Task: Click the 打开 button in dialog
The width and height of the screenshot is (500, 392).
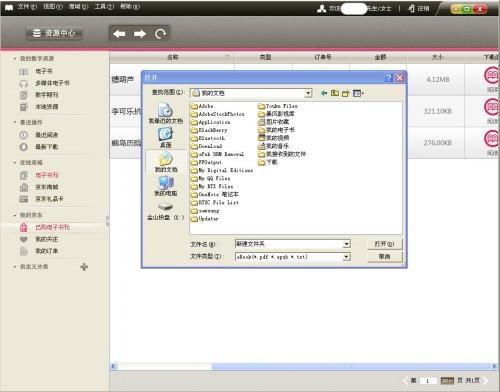Action: 385,244
